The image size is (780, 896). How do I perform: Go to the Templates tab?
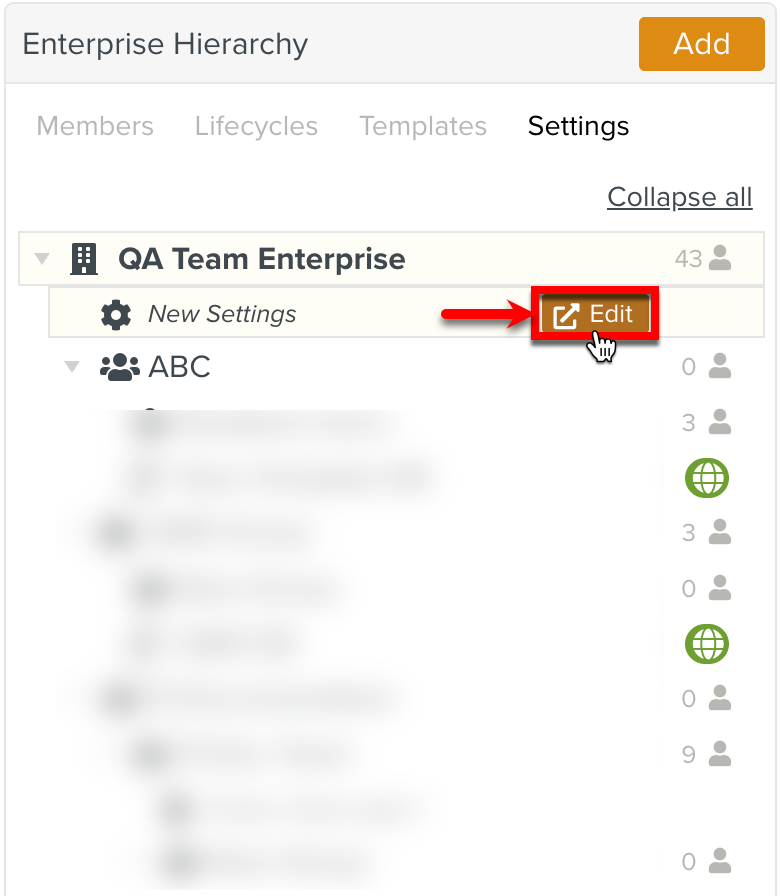tap(423, 126)
